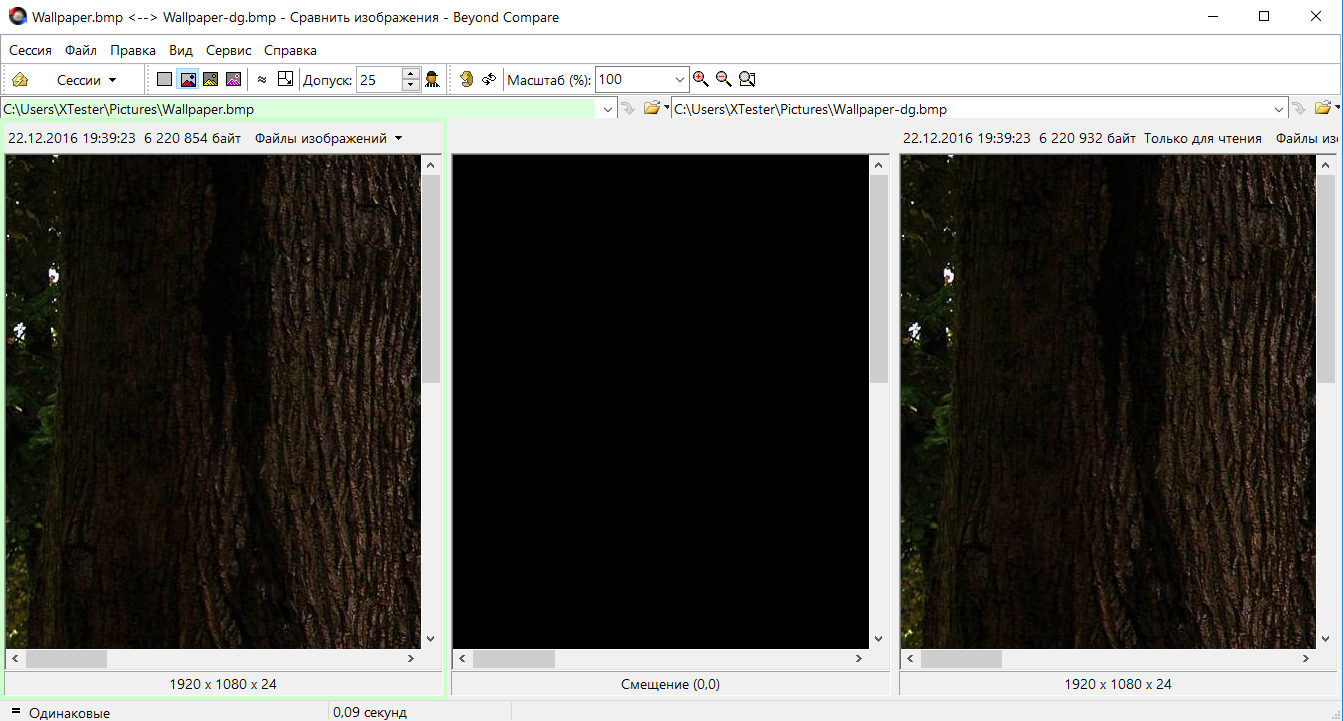The height and width of the screenshot is (721, 1343).
Task: Open the Вид menu
Action: click(x=181, y=50)
